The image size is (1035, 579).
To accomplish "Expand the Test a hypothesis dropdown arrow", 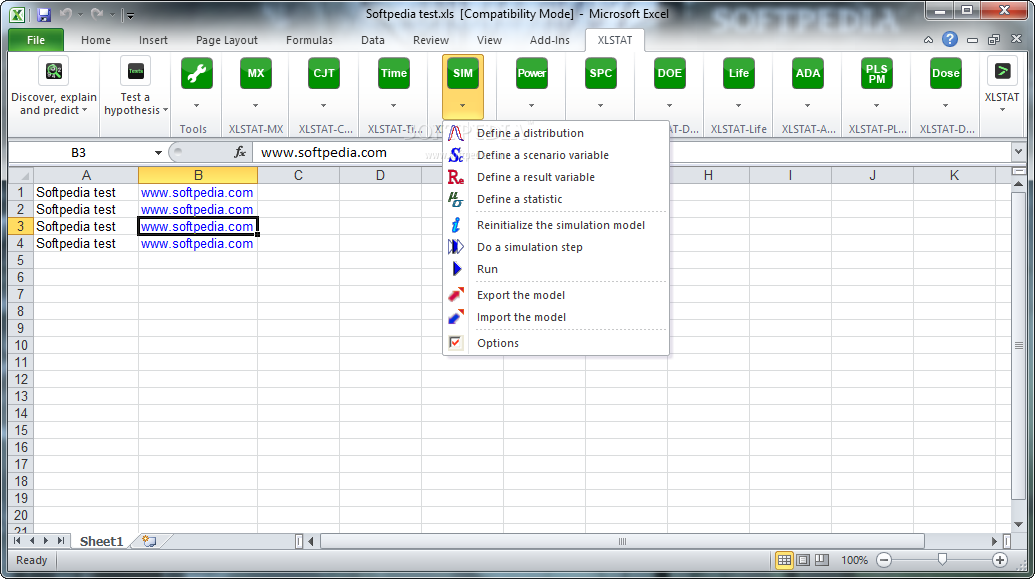I will pos(165,110).
